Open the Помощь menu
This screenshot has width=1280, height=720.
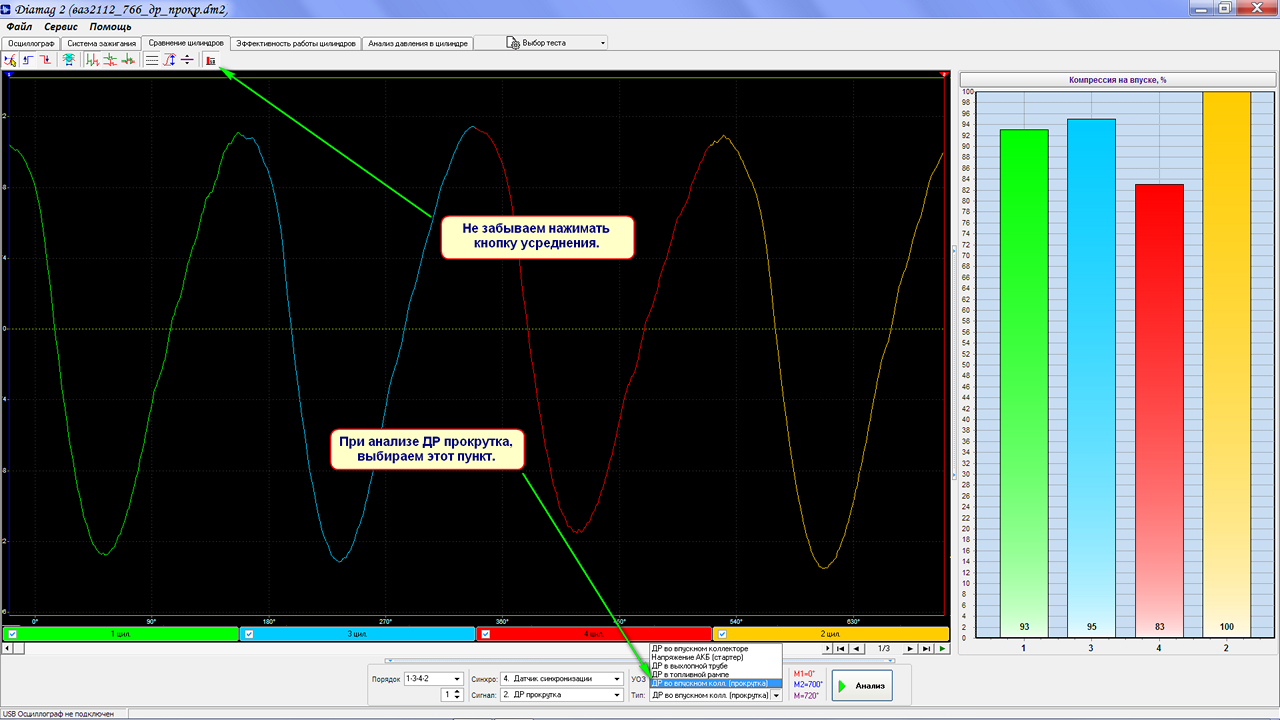[110, 27]
